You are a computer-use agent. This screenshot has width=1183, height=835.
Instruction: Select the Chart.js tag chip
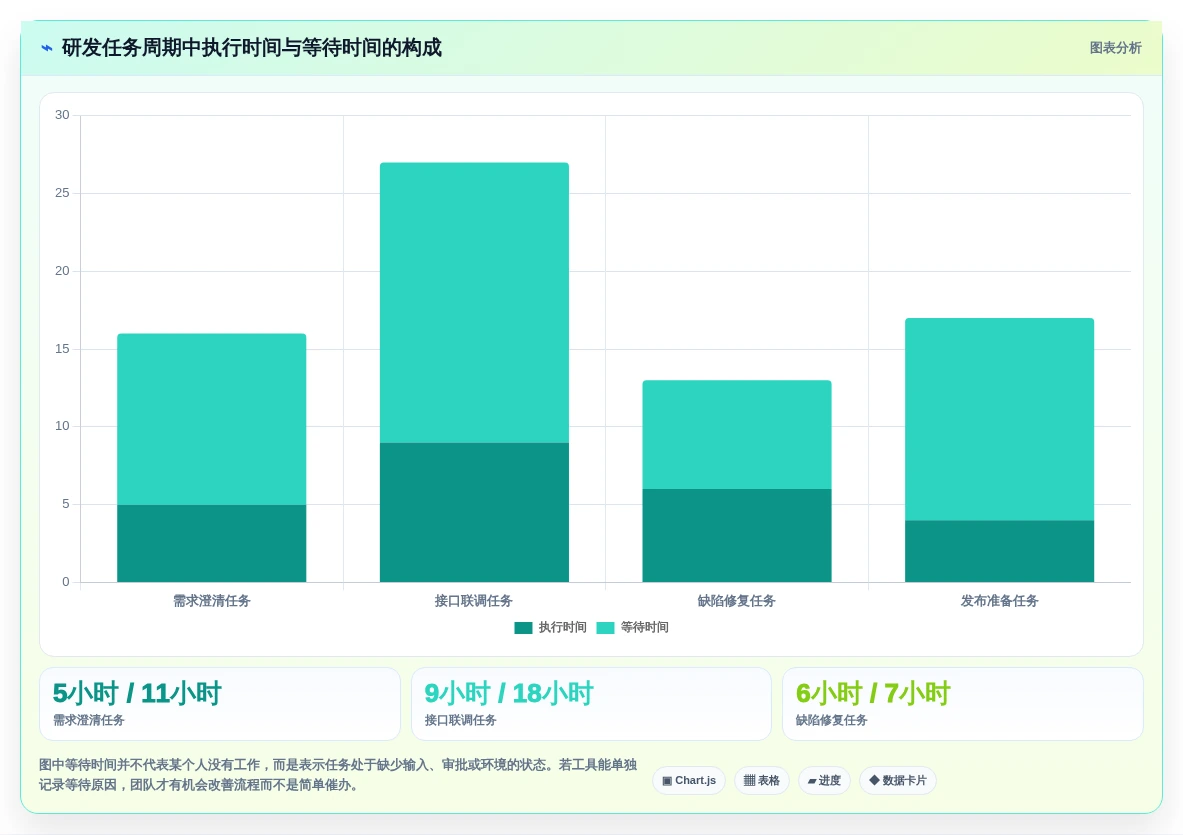click(689, 781)
